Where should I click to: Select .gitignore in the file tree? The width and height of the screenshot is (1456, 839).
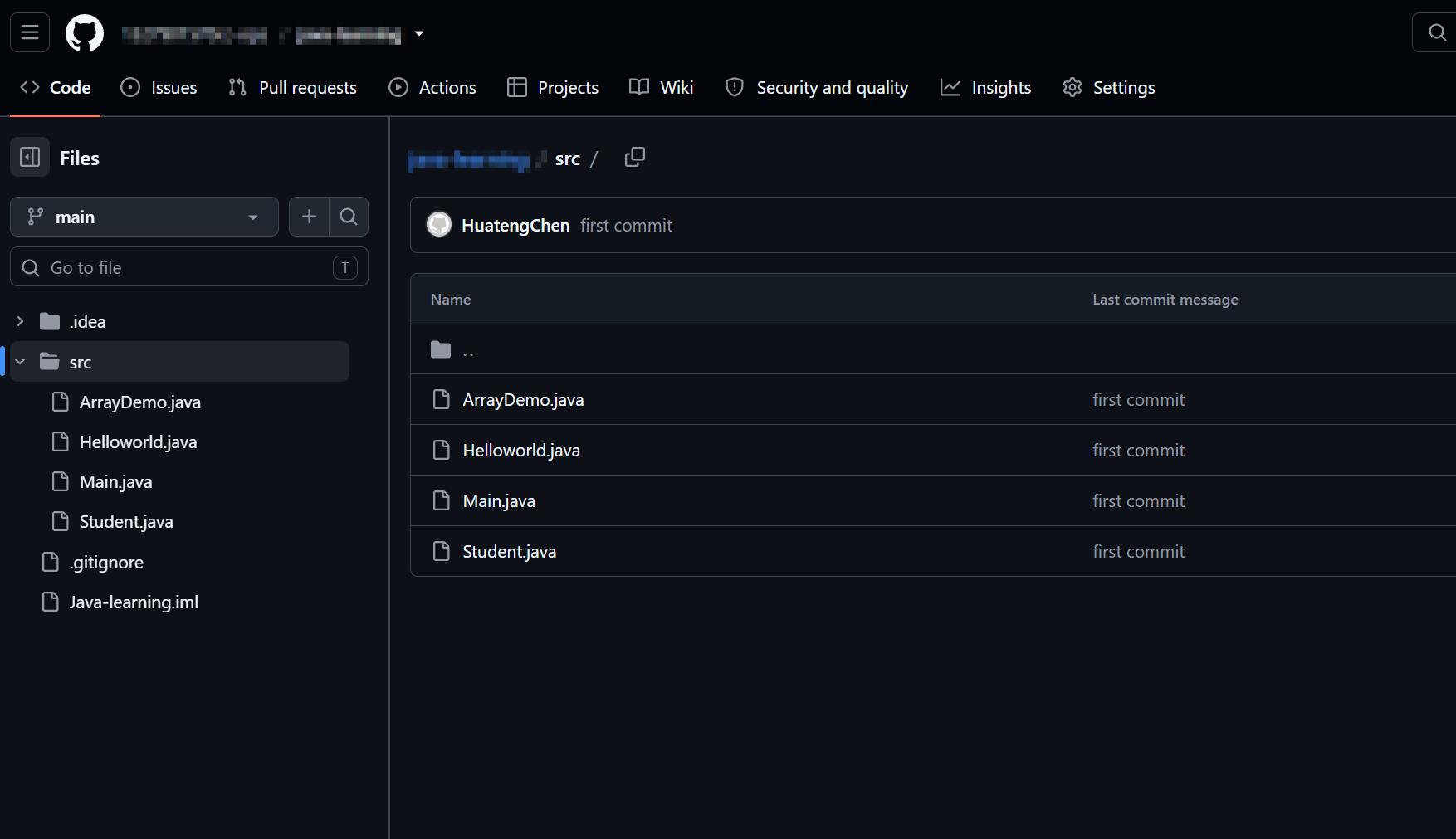106,562
